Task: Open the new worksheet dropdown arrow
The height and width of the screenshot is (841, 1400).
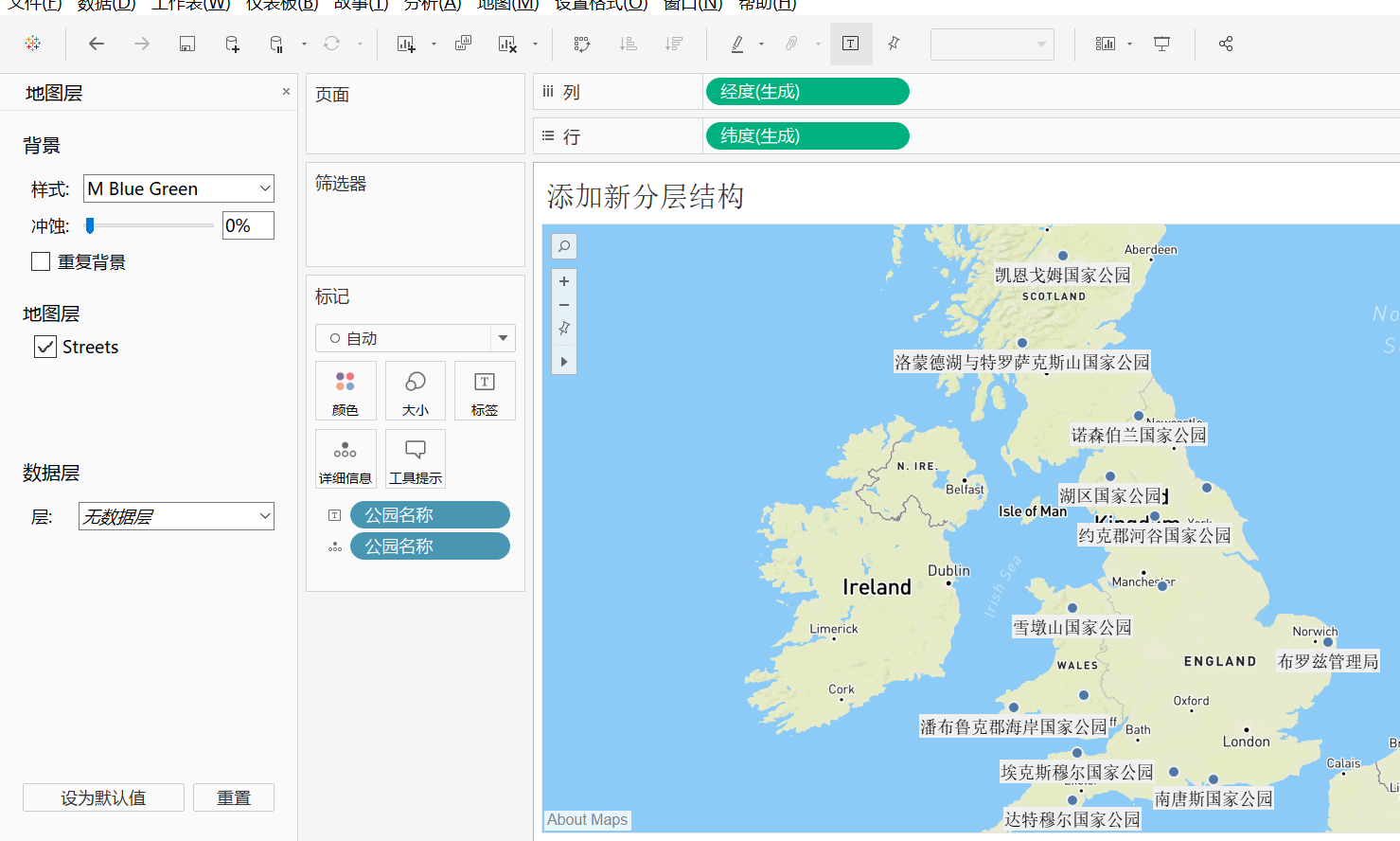Action: (434, 44)
